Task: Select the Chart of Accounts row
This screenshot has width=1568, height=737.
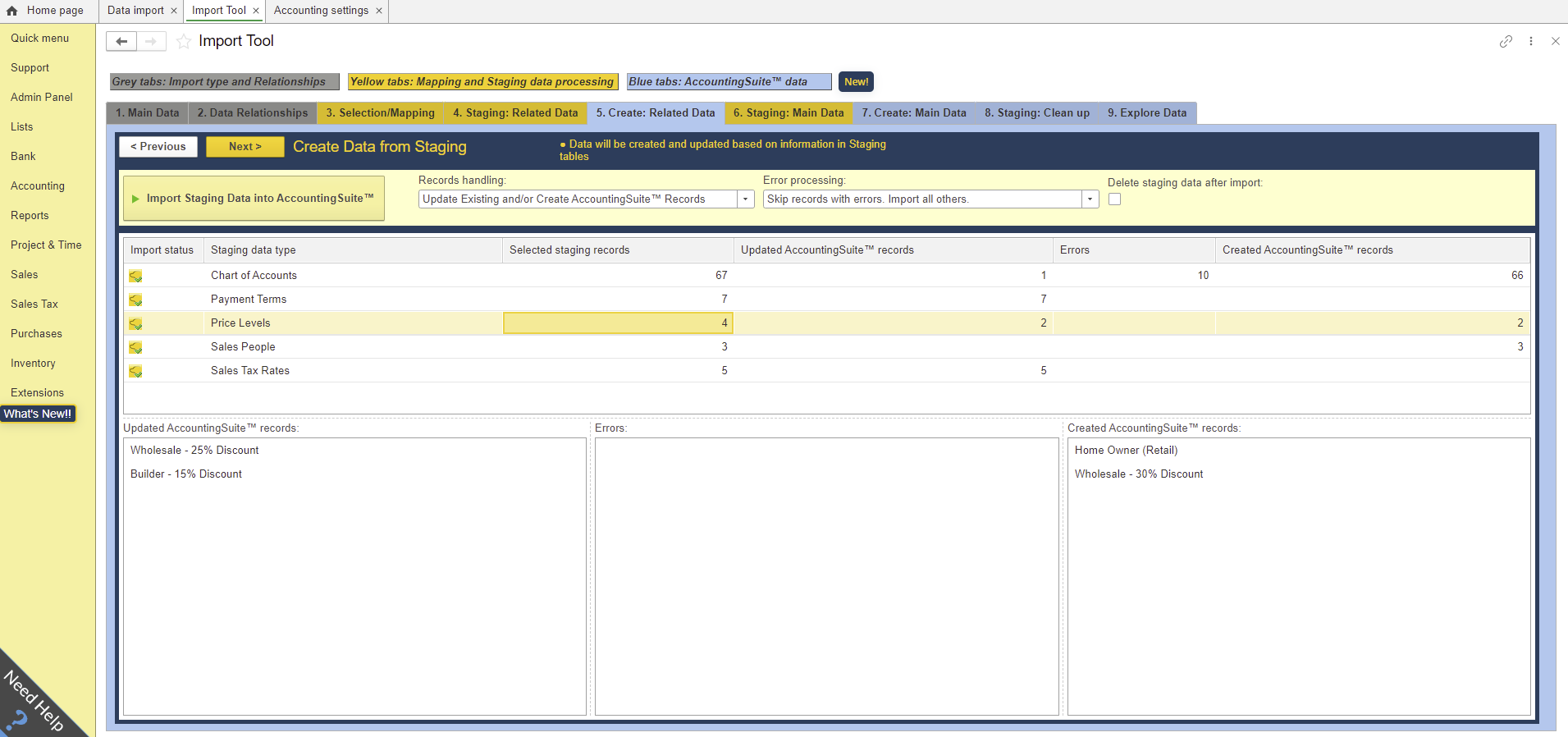Action: pyautogui.click(x=826, y=276)
